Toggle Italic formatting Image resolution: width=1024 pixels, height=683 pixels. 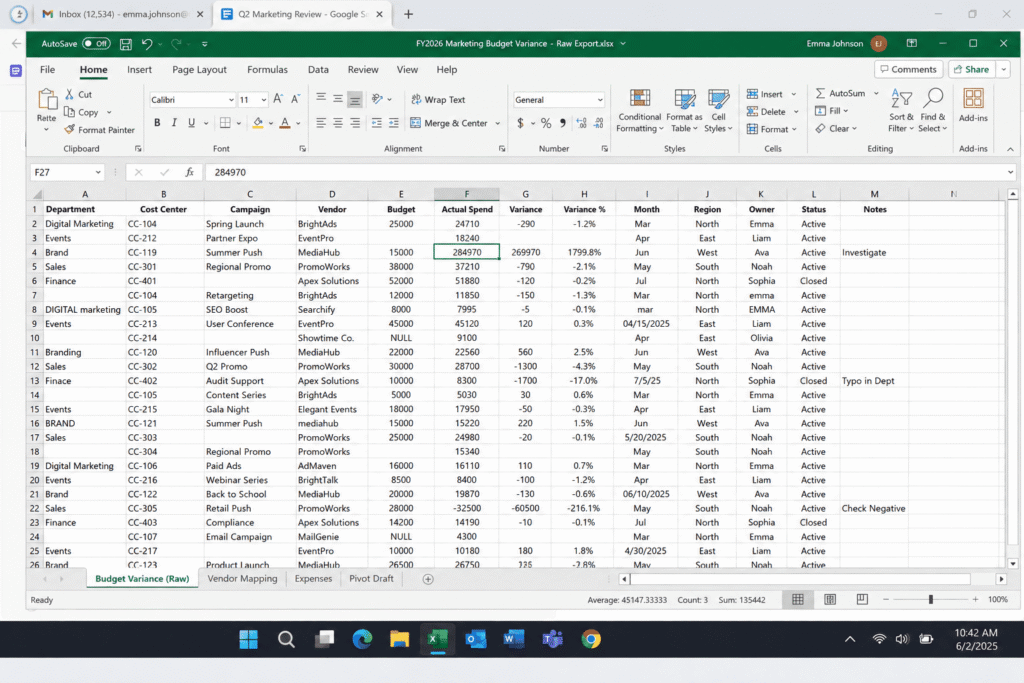174,123
